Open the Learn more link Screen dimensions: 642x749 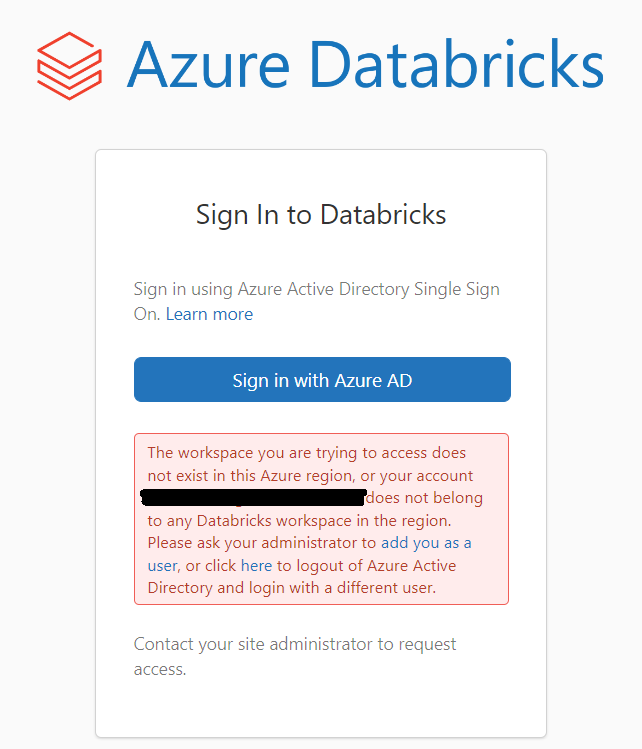click(209, 314)
